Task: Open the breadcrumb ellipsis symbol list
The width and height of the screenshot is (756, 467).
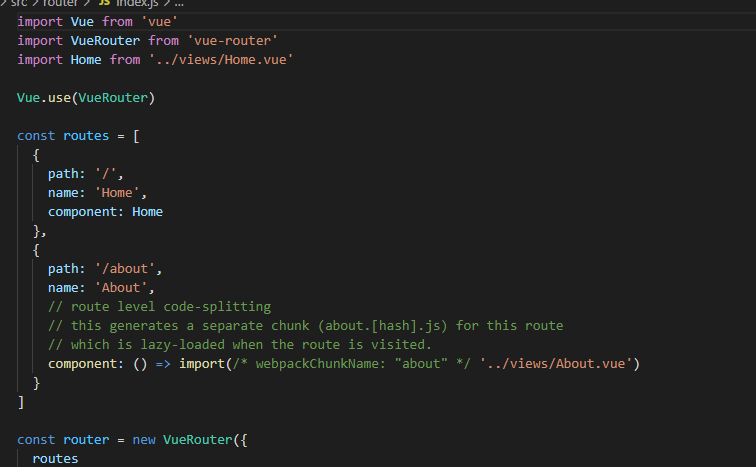Action: 179,4
